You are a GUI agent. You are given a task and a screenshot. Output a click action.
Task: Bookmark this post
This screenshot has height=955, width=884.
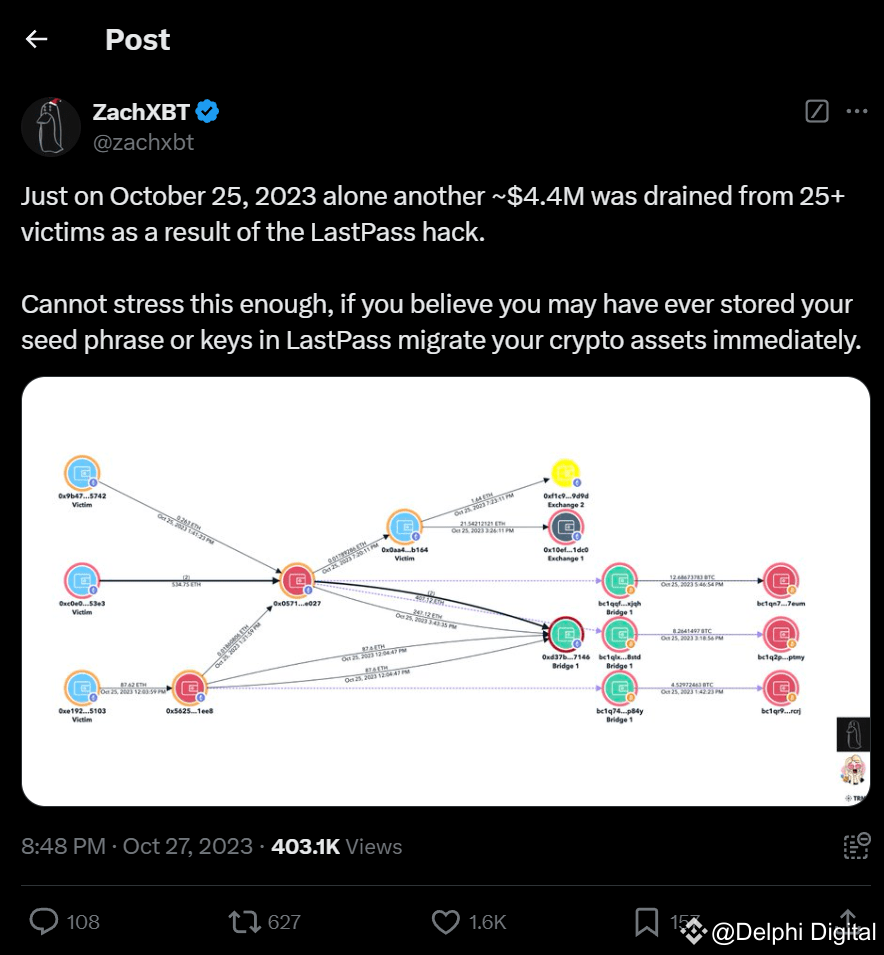[647, 920]
